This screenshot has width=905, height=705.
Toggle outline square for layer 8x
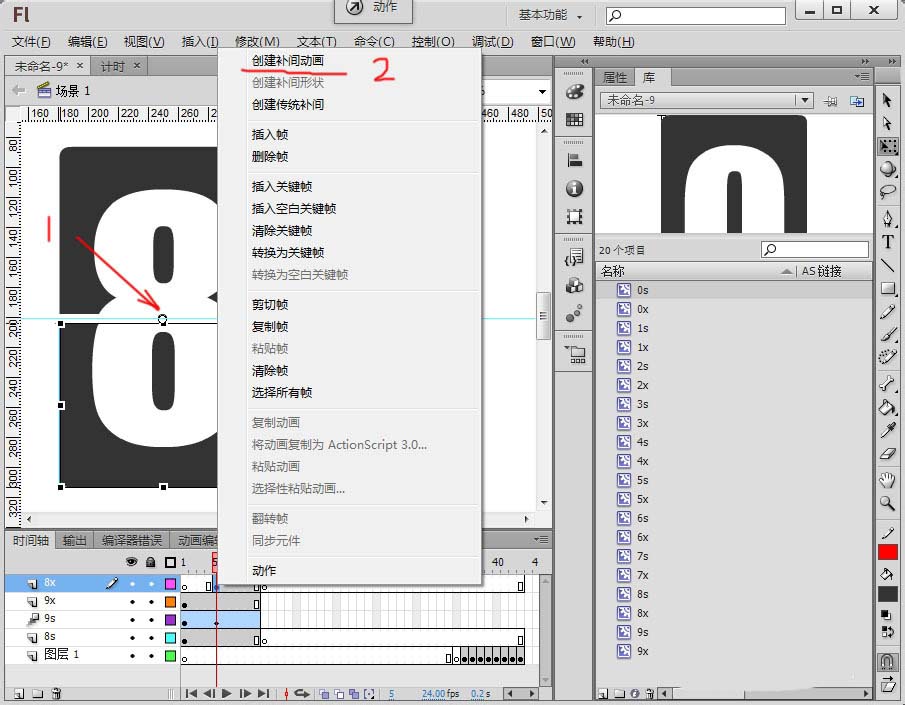pyautogui.click(x=170, y=584)
